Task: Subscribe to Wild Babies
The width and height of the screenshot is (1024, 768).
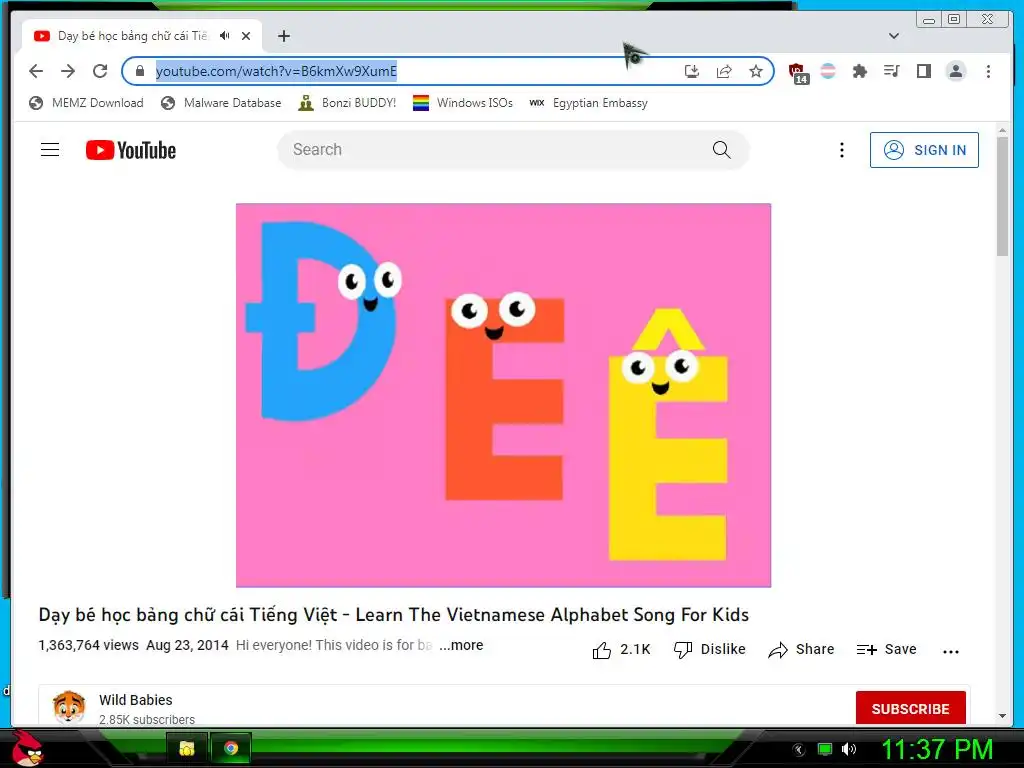Action: (910, 709)
